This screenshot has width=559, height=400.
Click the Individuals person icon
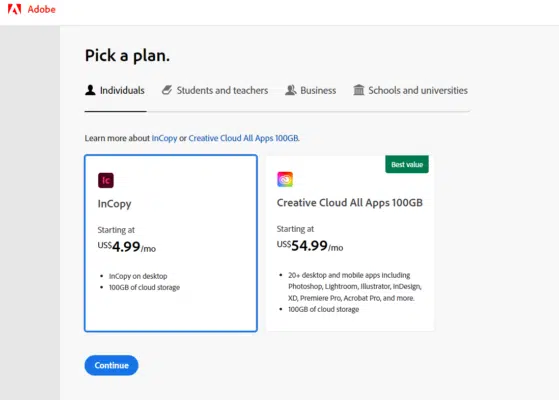click(90, 90)
